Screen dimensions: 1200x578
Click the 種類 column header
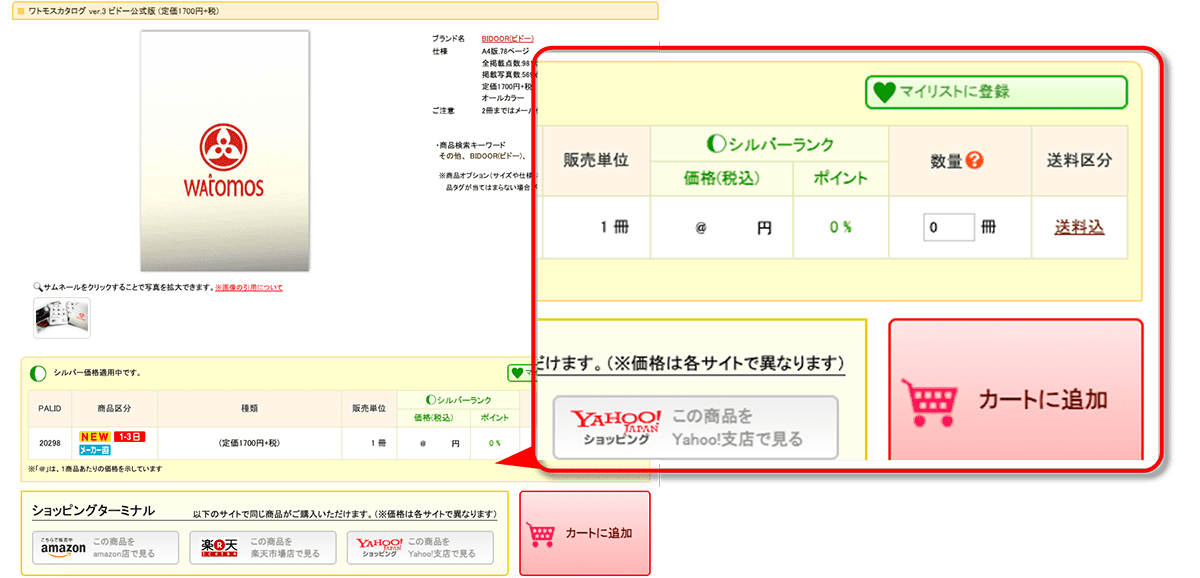click(x=249, y=408)
